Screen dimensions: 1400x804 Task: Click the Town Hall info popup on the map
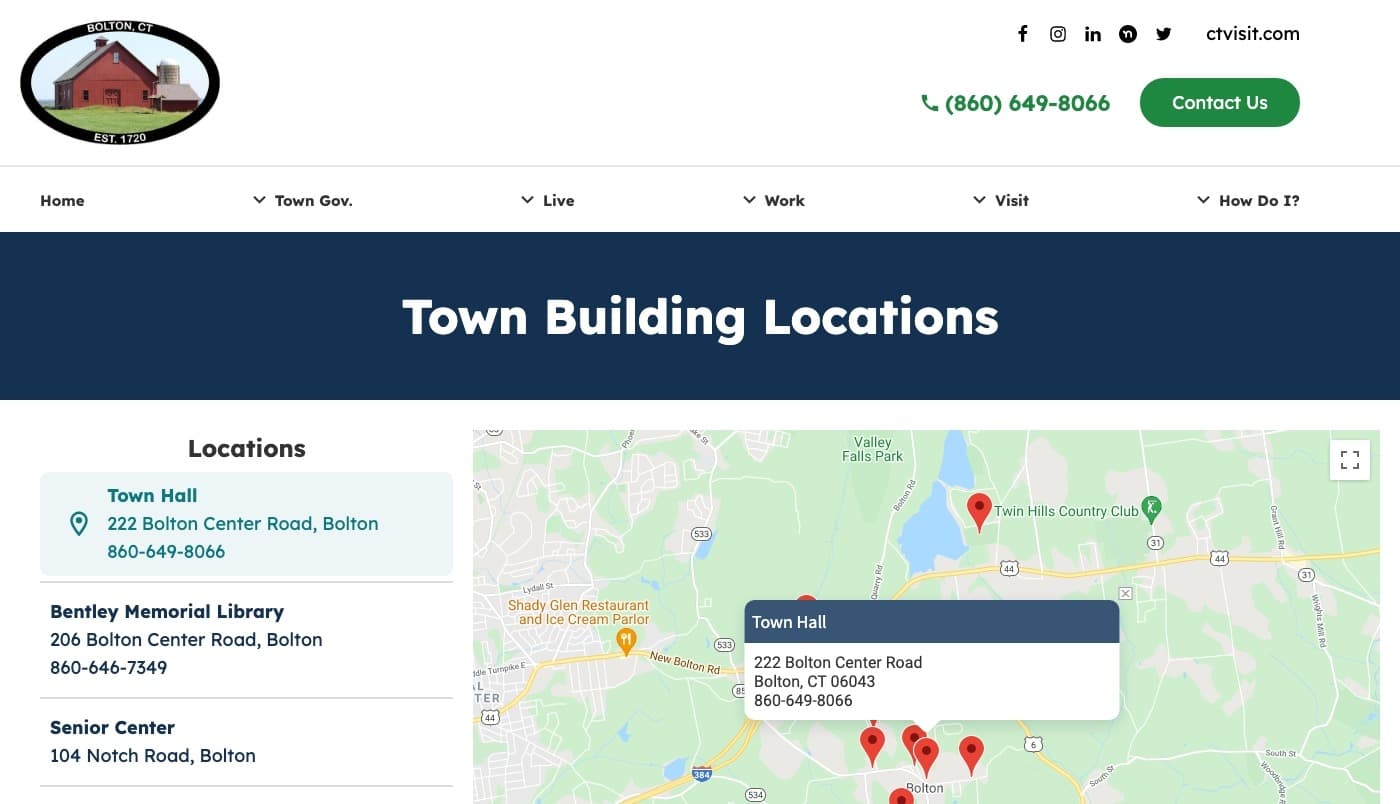pos(931,660)
